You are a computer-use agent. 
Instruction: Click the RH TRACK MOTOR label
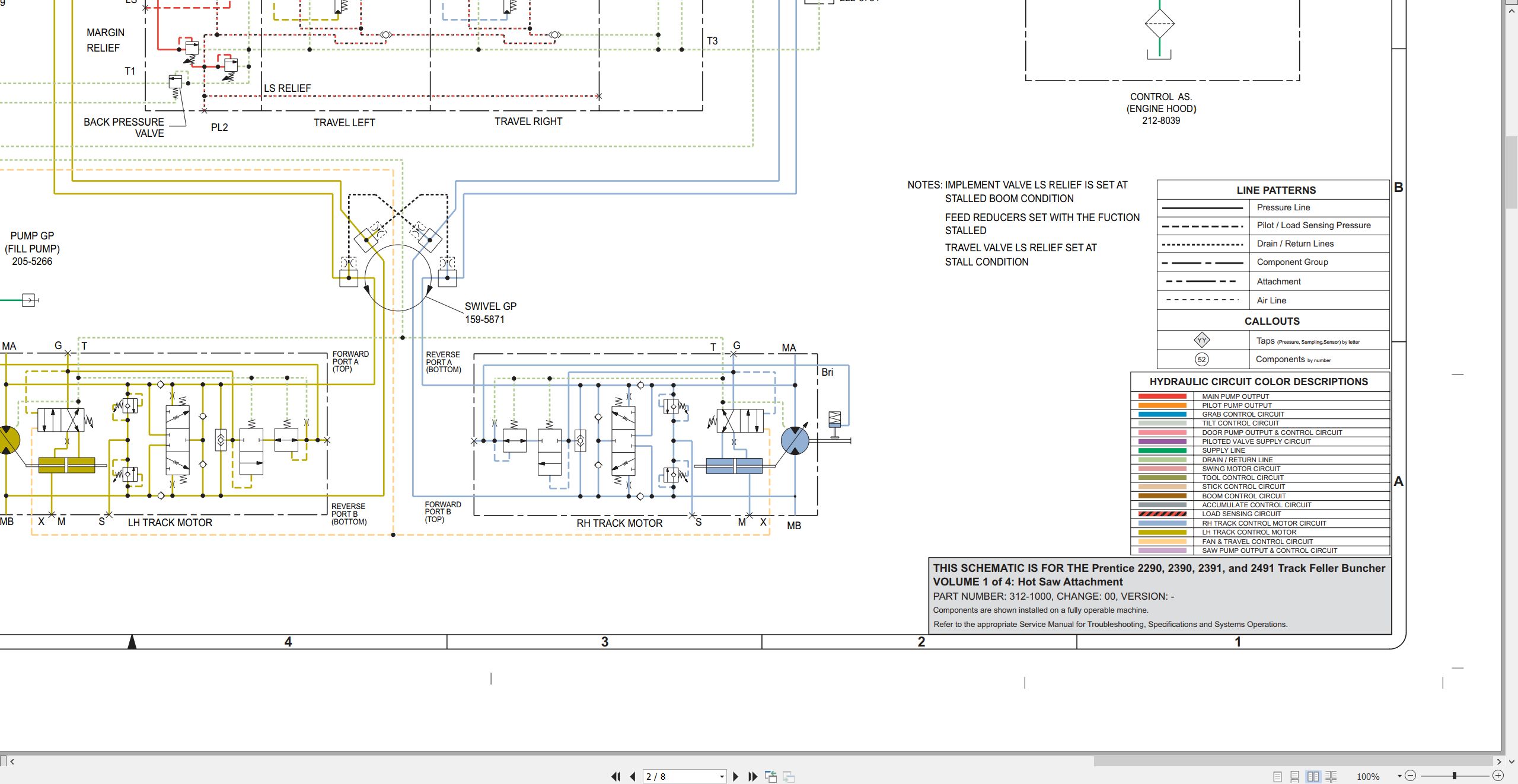click(619, 523)
